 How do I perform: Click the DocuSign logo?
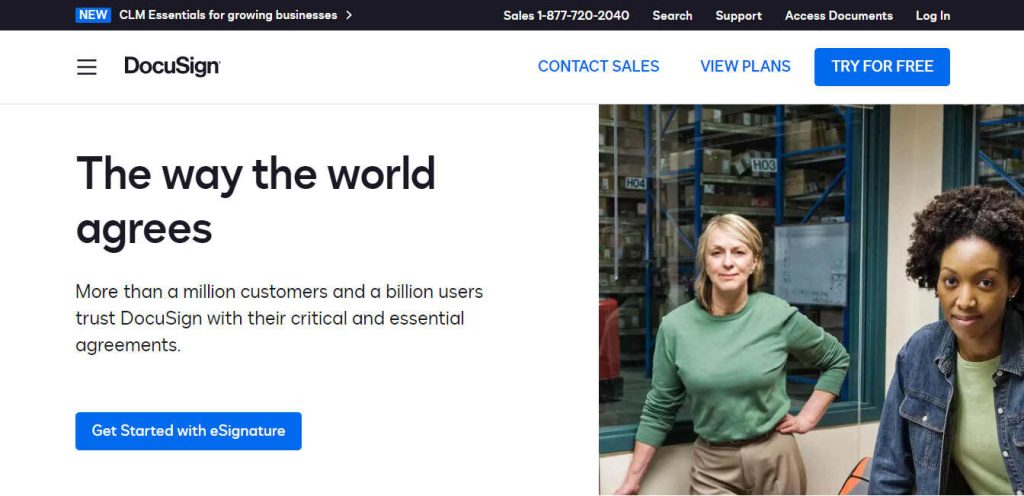point(172,67)
